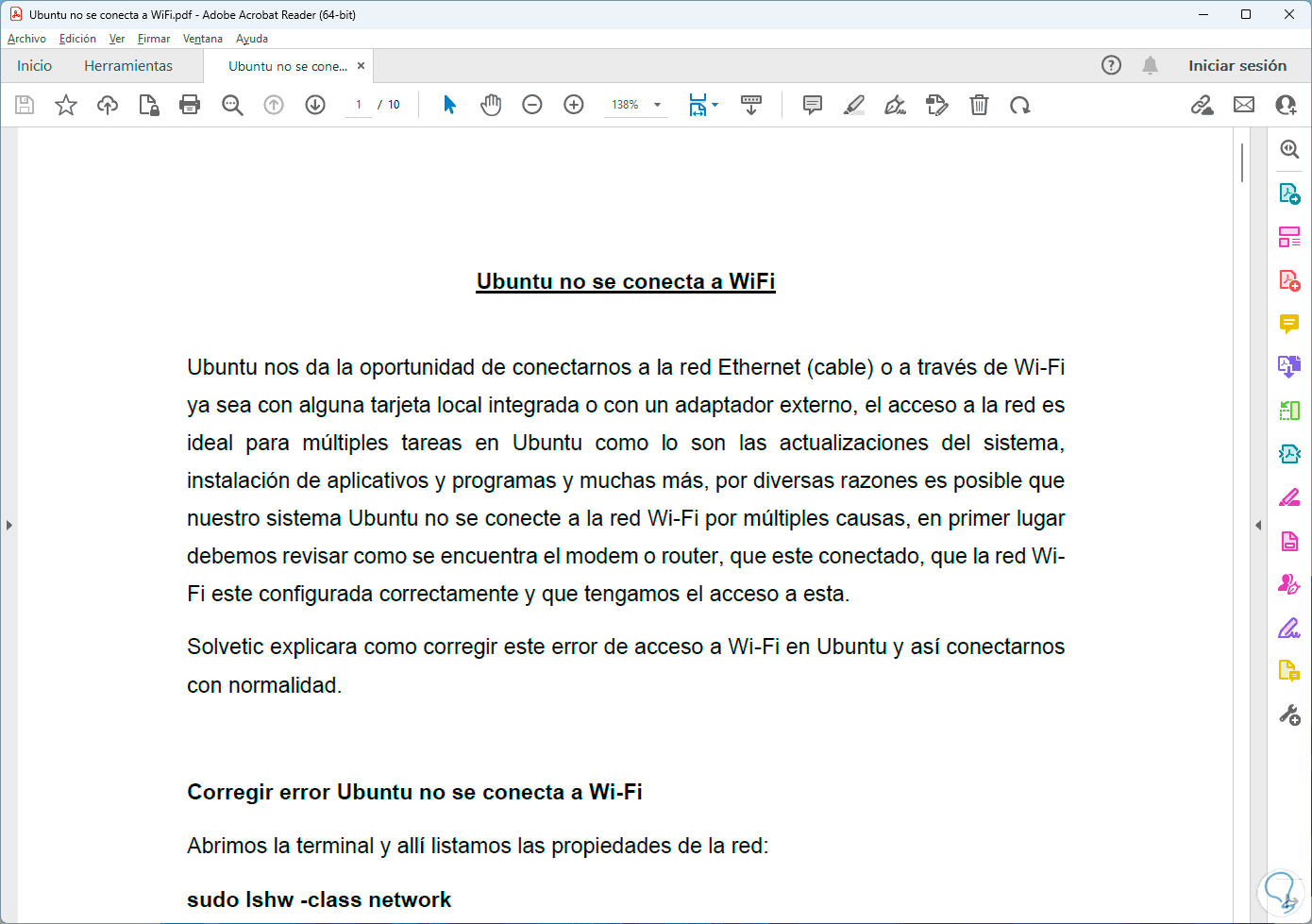
Task: Select the Ubuntu no se cone... document tab
Action: pos(288,66)
